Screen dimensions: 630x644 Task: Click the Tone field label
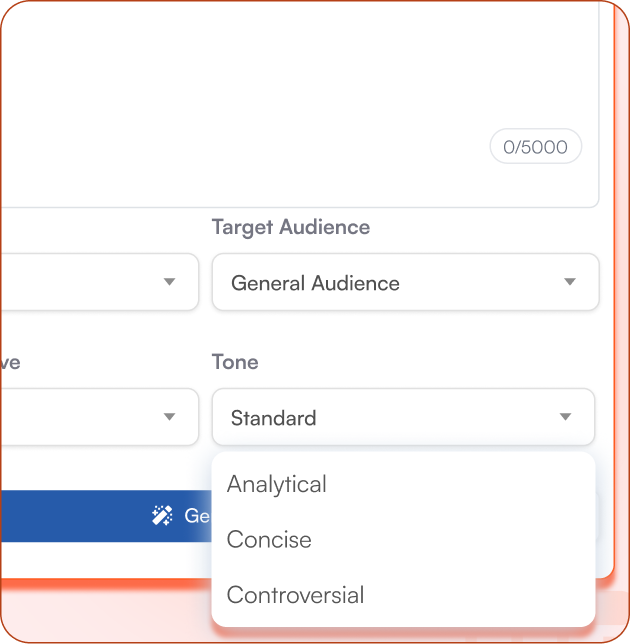pos(235,362)
